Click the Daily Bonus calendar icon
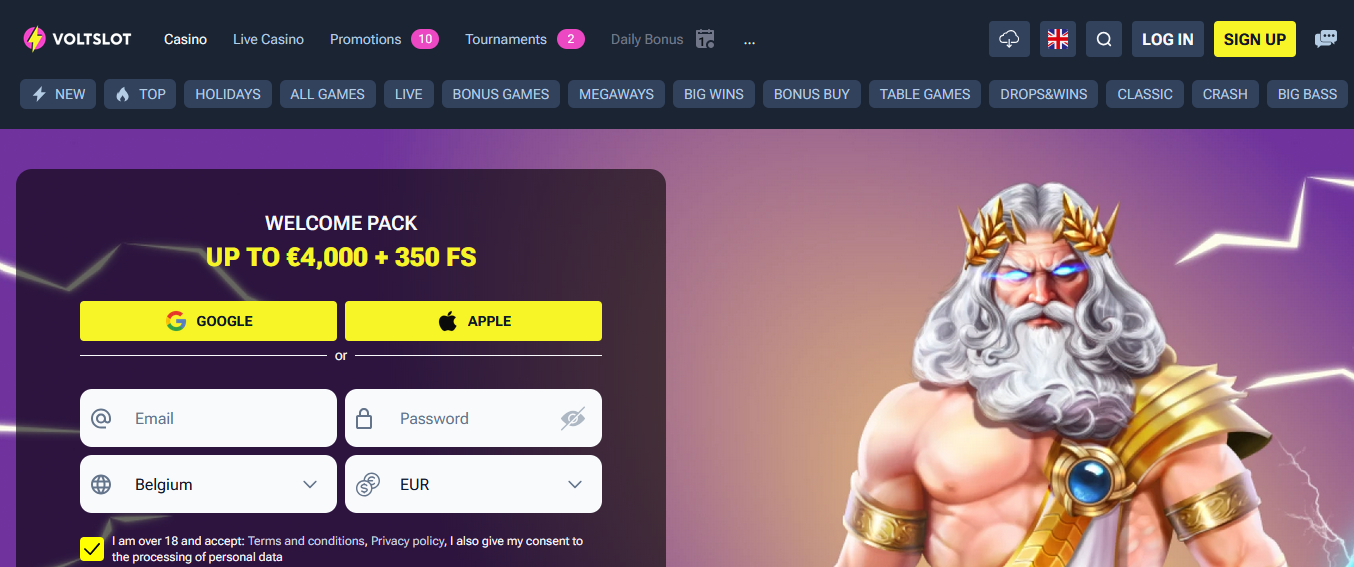This screenshot has height=567, width=1354. click(705, 39)
